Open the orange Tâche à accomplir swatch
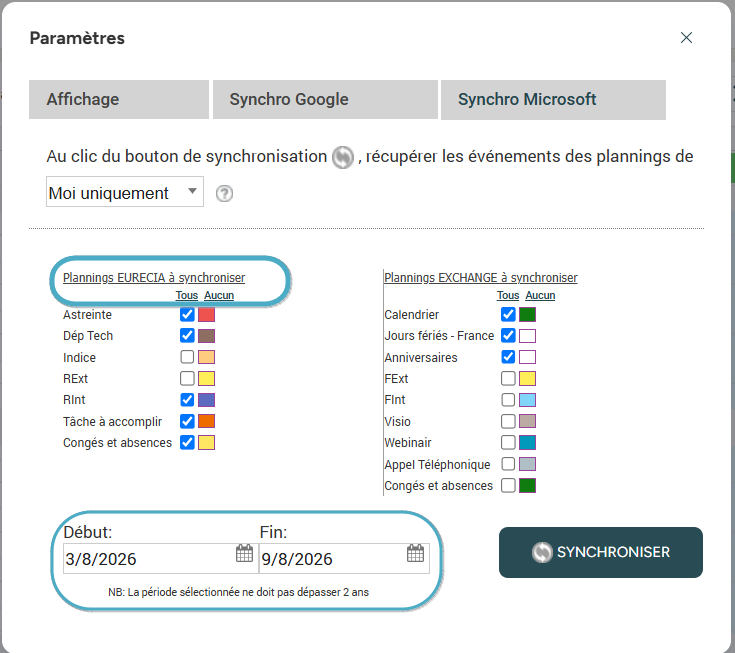This screenshot has width=735, height=653. click(206, 421)
